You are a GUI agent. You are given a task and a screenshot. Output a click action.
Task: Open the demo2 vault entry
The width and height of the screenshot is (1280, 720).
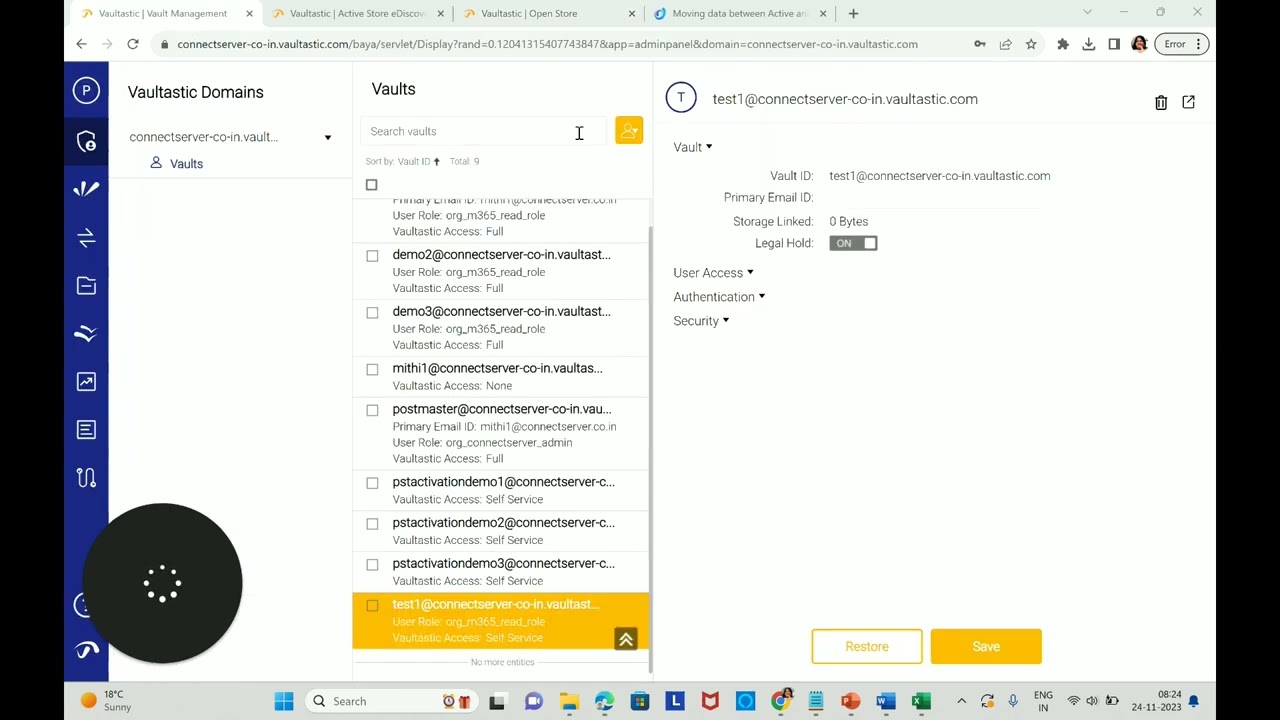tap(500, 271)
